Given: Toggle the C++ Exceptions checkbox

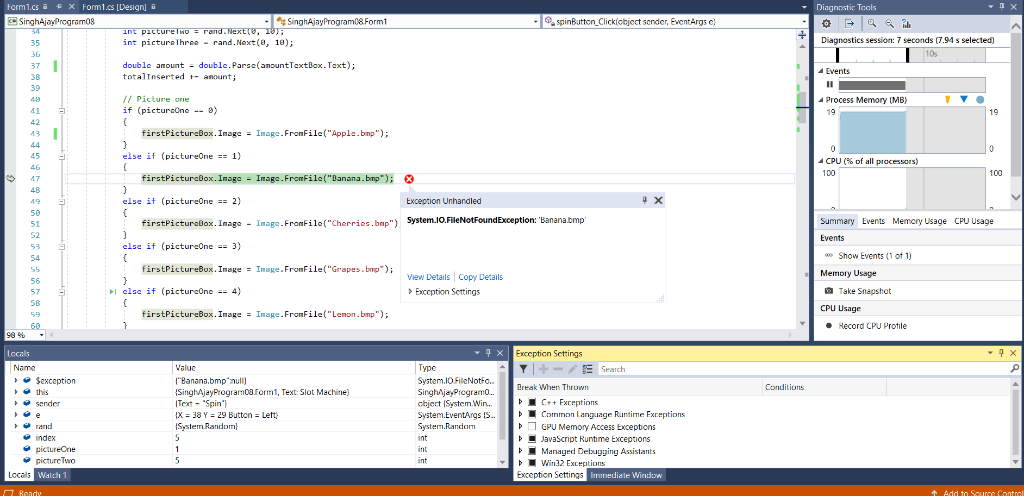Looking at the screenshot, I should coord(532,403).
